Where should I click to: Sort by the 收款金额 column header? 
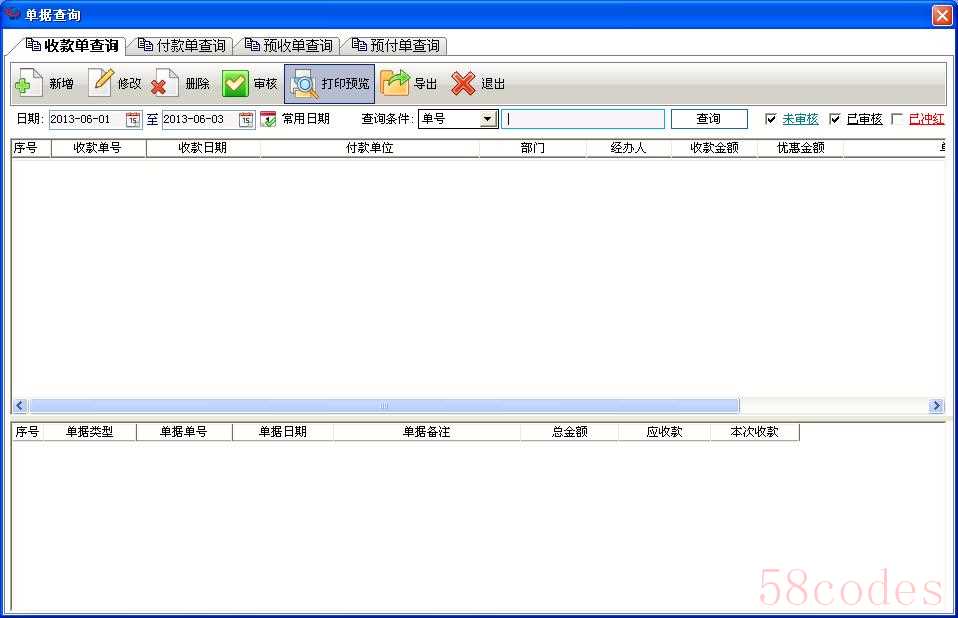pos(714,148)
